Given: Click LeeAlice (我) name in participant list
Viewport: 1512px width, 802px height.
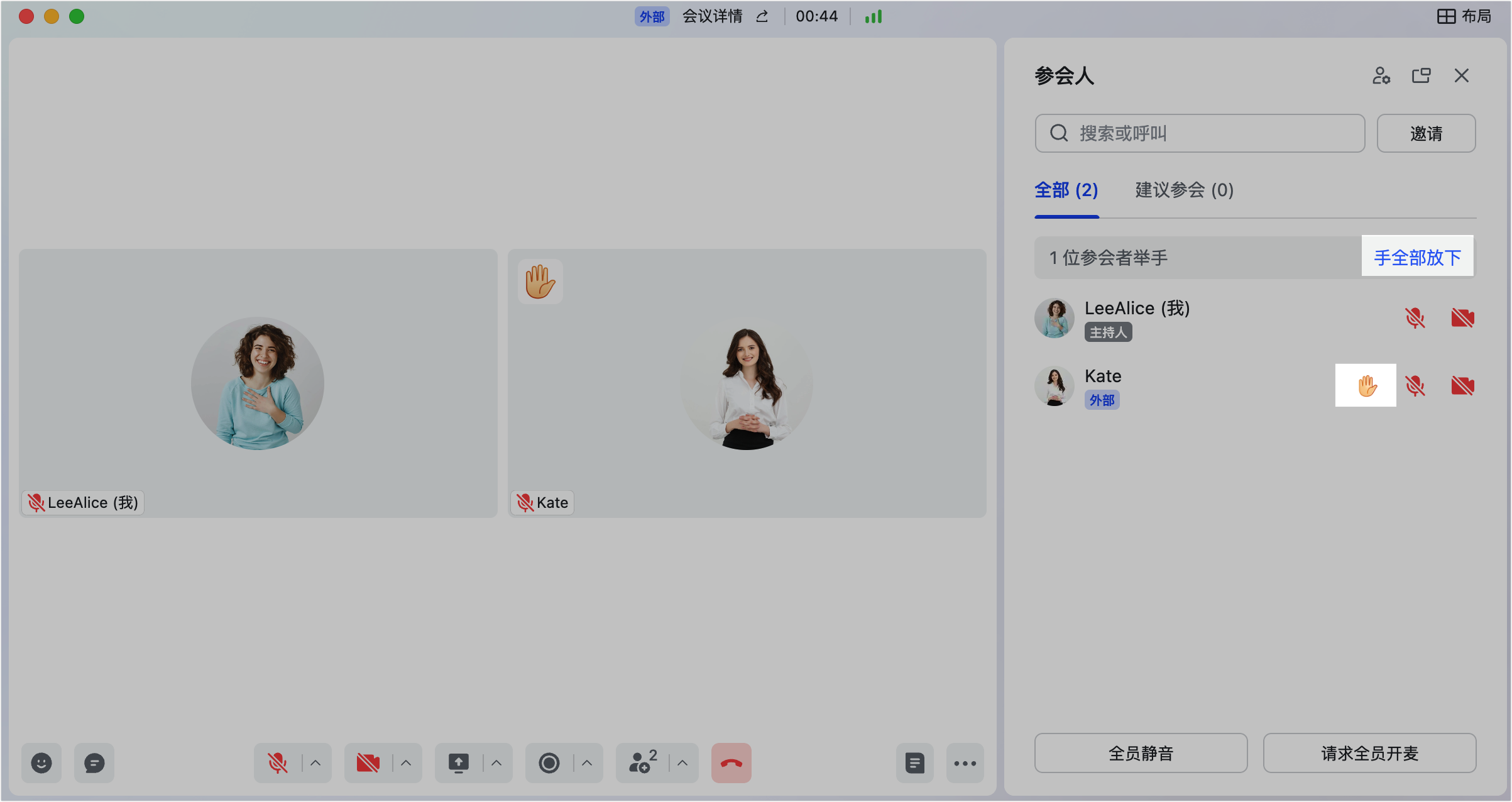Looking at the screenshot, I should pyautogui.click(x=1137, y=308).
